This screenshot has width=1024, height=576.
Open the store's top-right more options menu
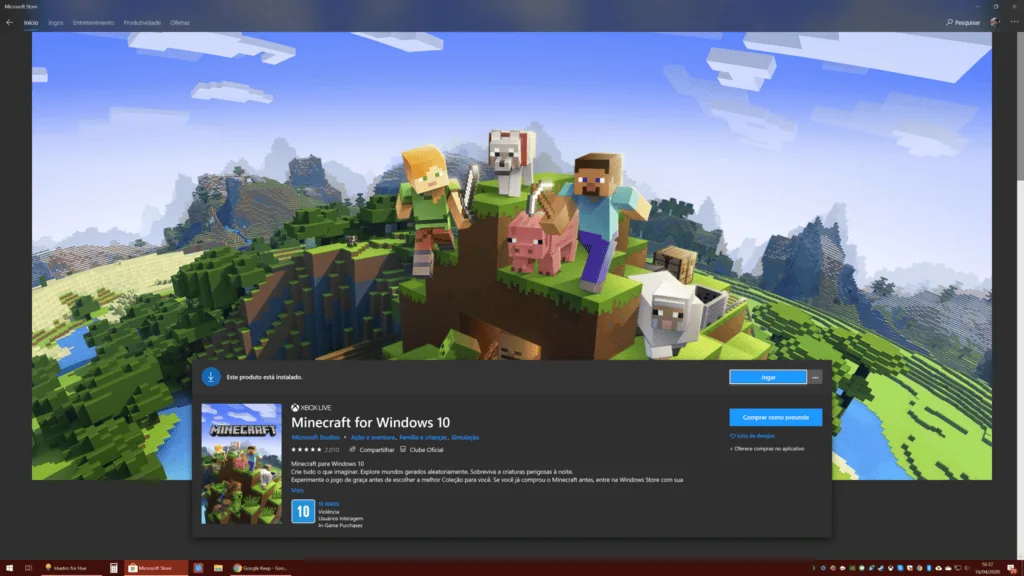click(x=1014, y=22)
